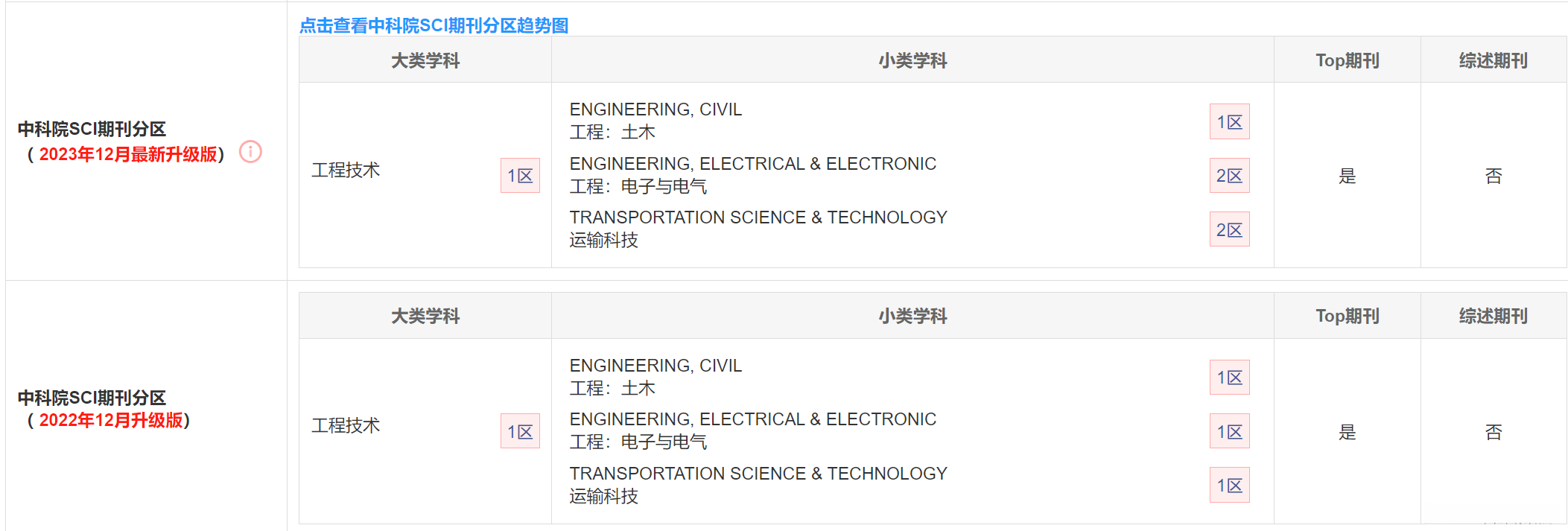Image resolution: width=1568 pixels, height=531 pixels.
Task: Click the 2022年12月升级版 red label
Action: [111, 420]
